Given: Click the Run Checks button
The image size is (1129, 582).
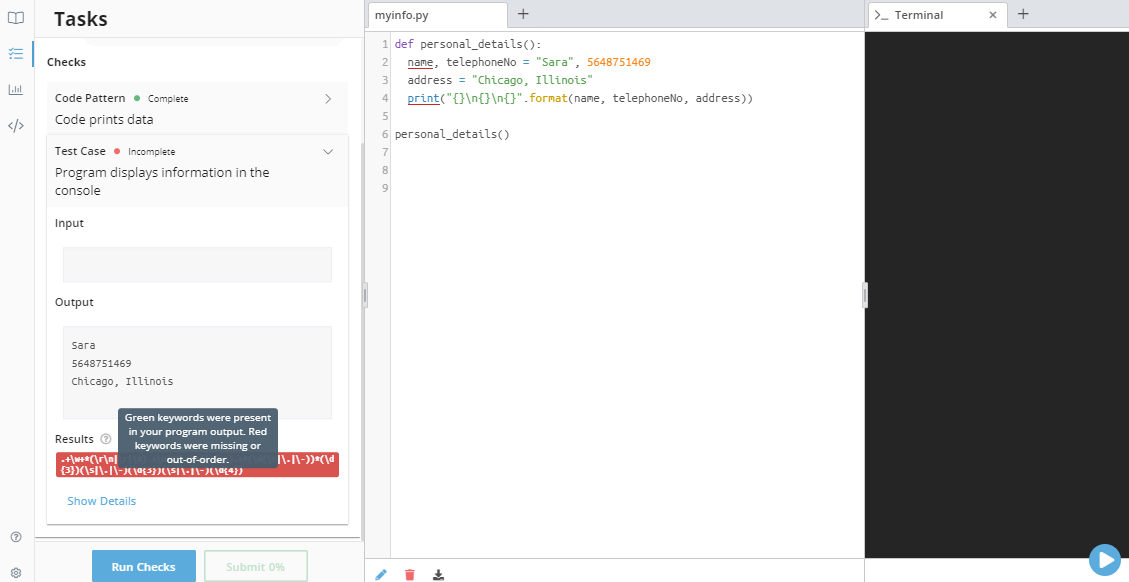Looking at the screenshot, I should pyautogui.click(x=143, y=566).
